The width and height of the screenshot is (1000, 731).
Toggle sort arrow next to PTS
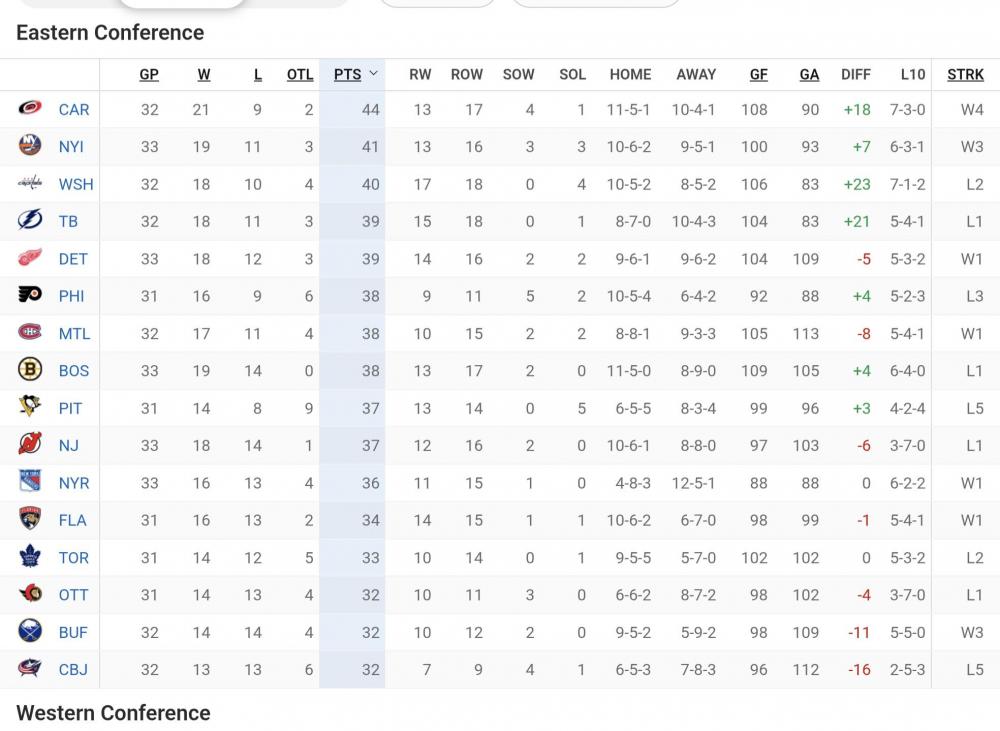(373, 74)
